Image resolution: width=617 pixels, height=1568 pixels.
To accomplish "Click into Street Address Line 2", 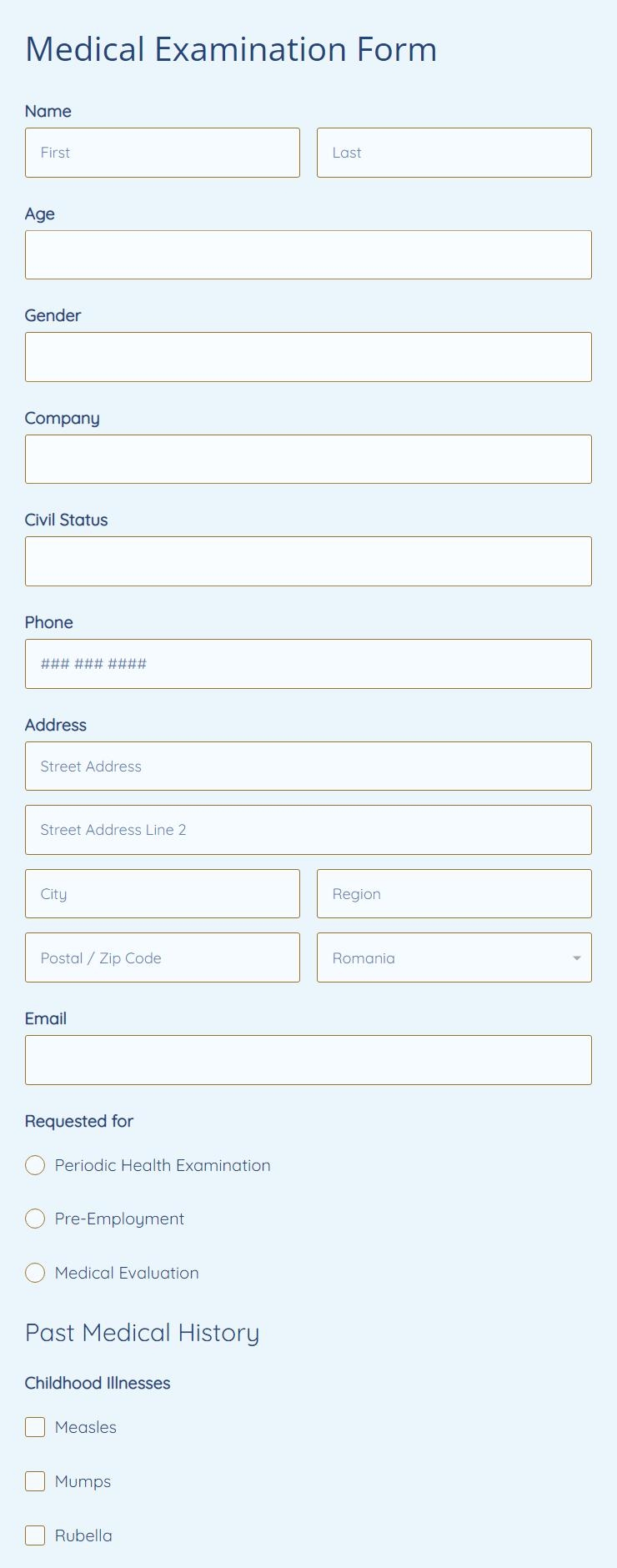I will pyautogui.click(x=308, y=829).
